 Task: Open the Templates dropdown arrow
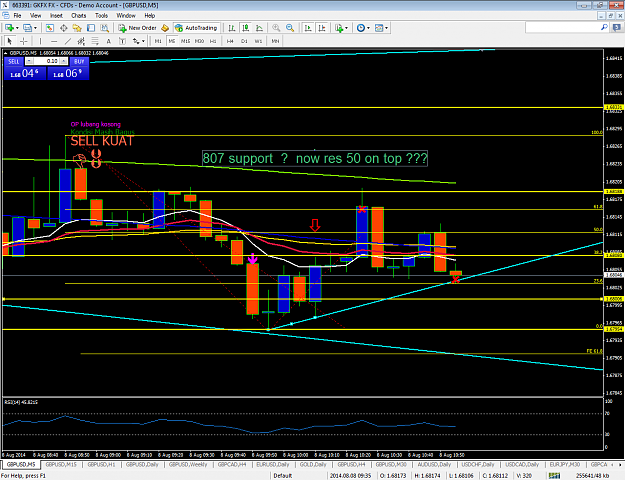pos(386,28)
